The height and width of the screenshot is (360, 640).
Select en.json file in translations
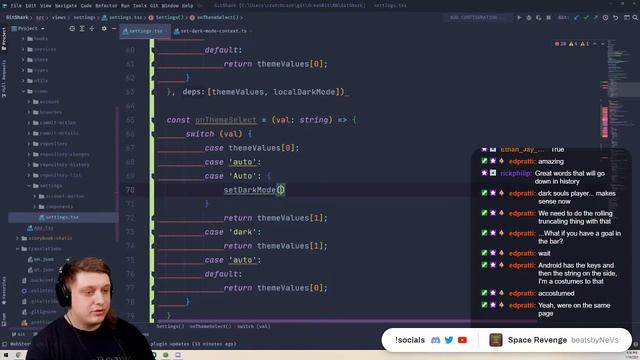(44, 260)
